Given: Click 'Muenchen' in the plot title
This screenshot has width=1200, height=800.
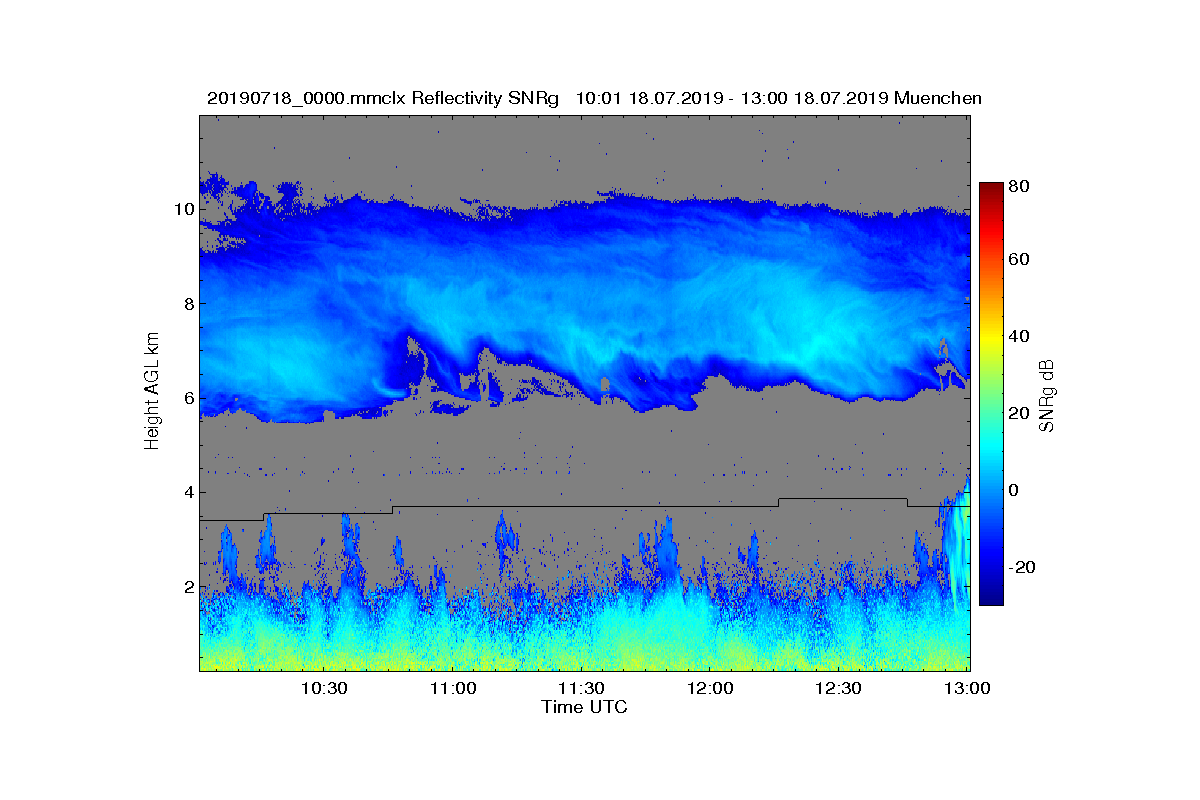Looking at the screenshot, I should tap(938, 98).
